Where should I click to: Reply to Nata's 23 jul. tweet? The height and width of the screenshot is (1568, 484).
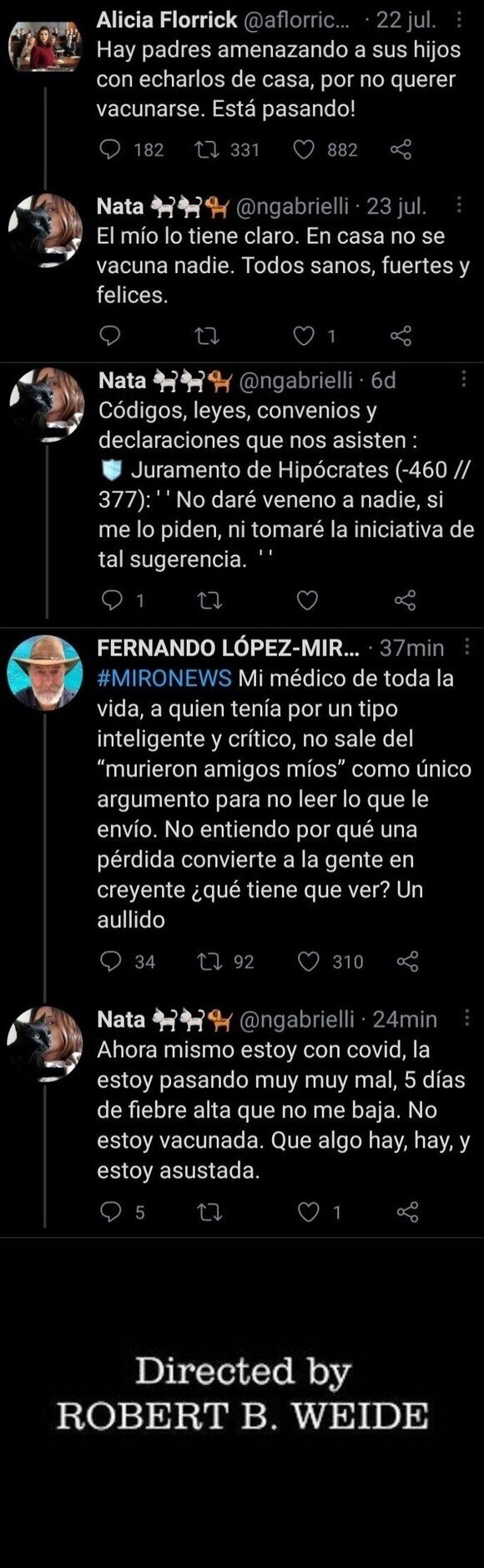[x=110, y=336]
